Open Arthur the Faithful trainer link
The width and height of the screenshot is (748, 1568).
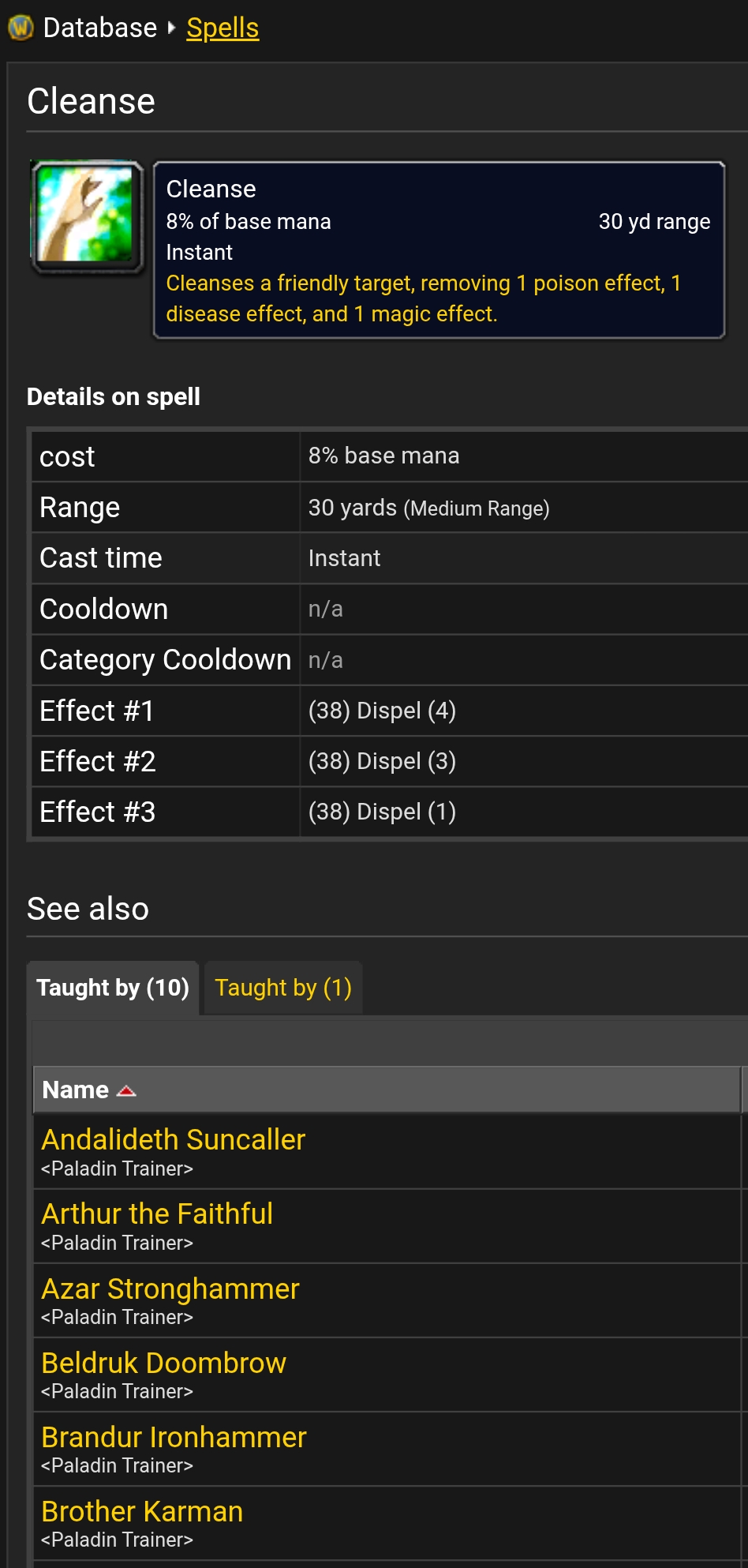[x=157, y=1214]
